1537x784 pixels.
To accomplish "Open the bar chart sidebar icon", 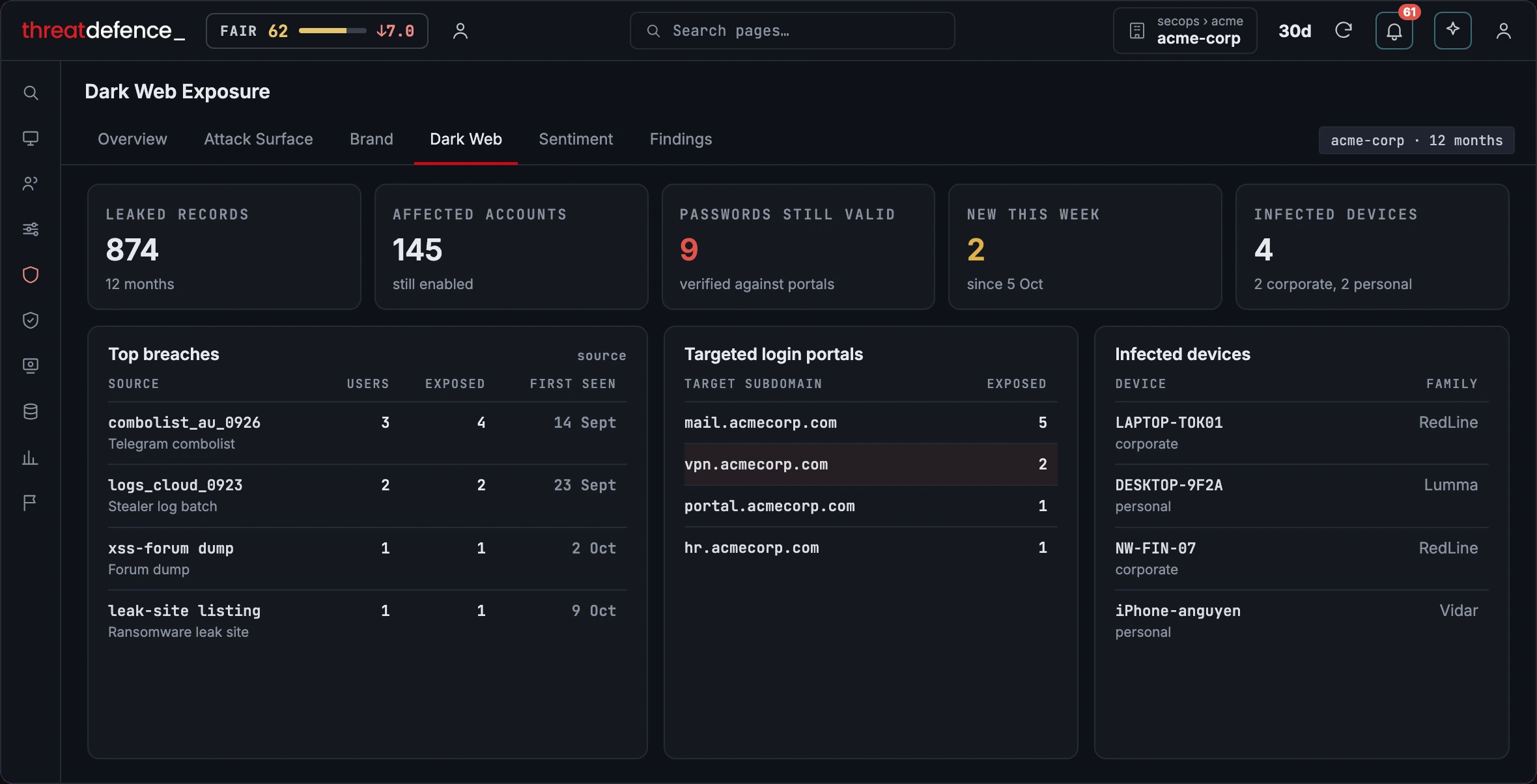I will coord(31,457).
